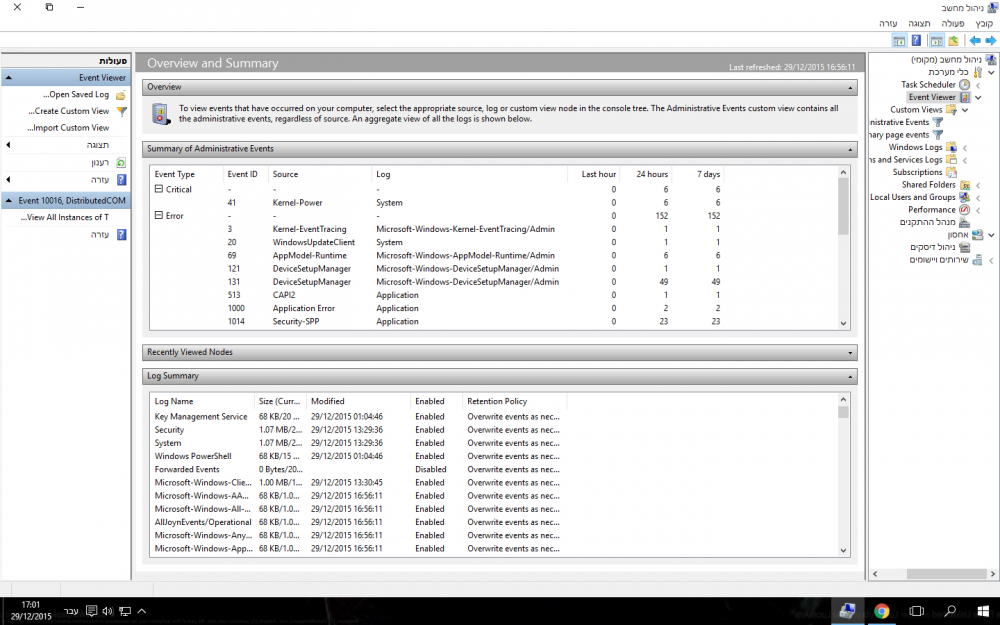This screenshot has height=625, width=1000.
Task: Select the Windows PowerShell log row
Action: (358, 456)
